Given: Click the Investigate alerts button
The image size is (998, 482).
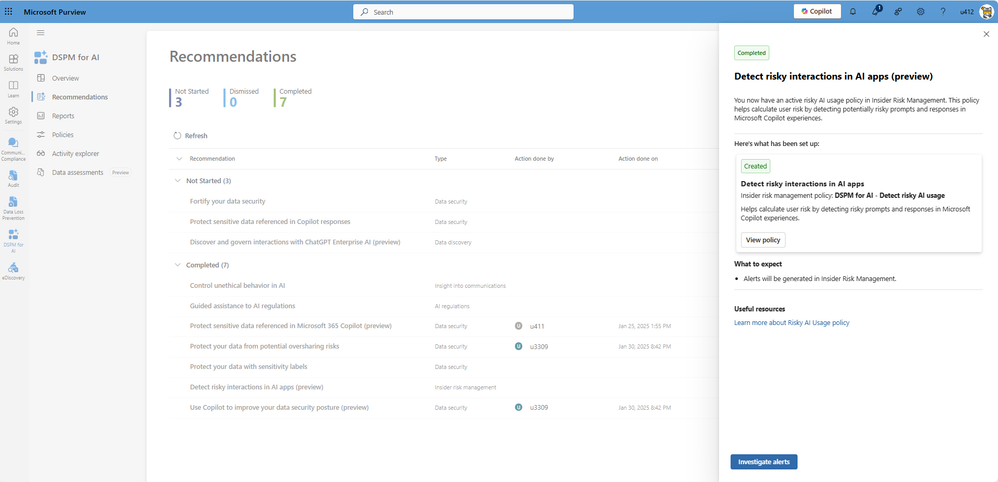Looking at the screenshot, I should click(x=764, y=462).
